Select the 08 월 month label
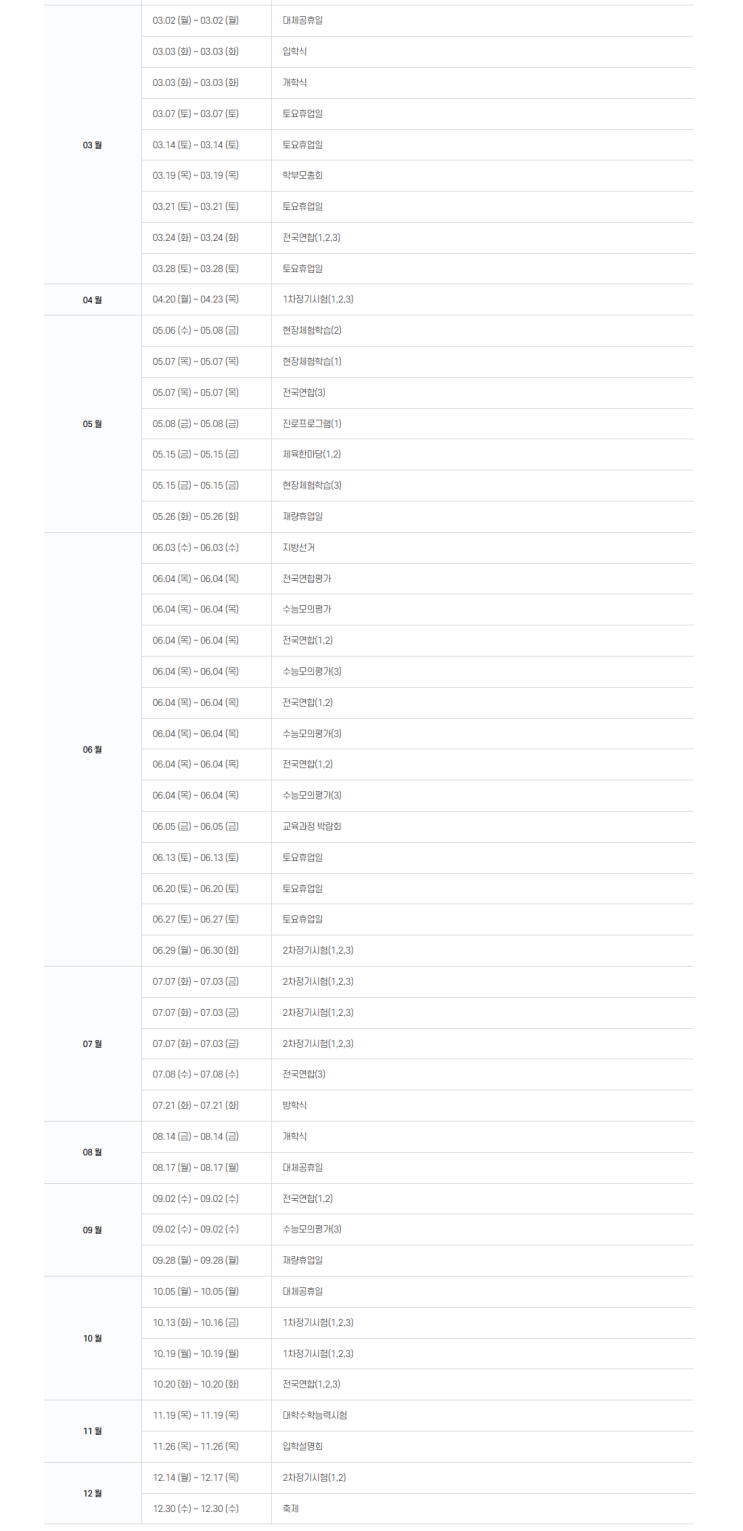The width and height of the screenshot is (743, 1531). pos(92,1152)
